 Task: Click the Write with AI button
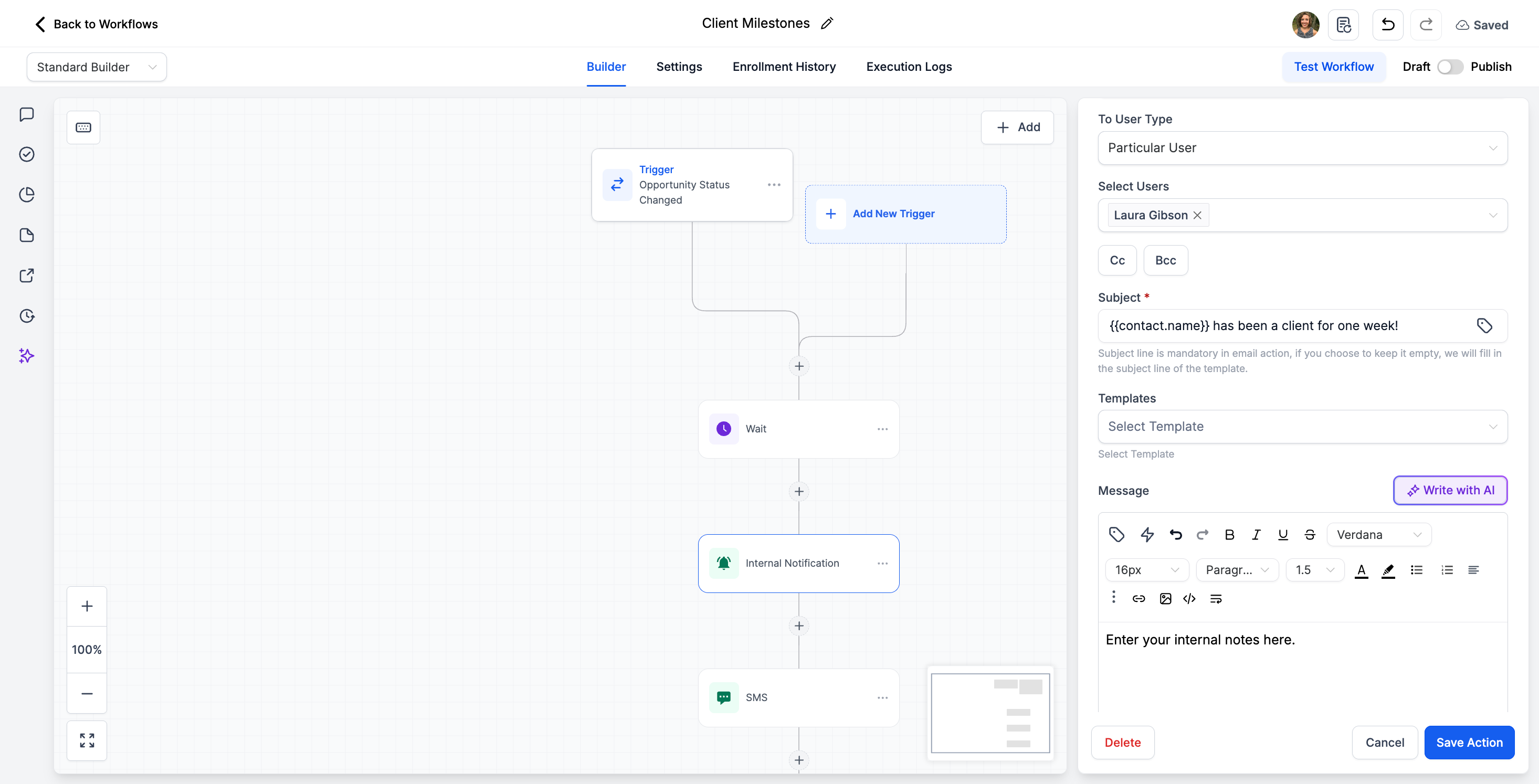point(1450,490)
